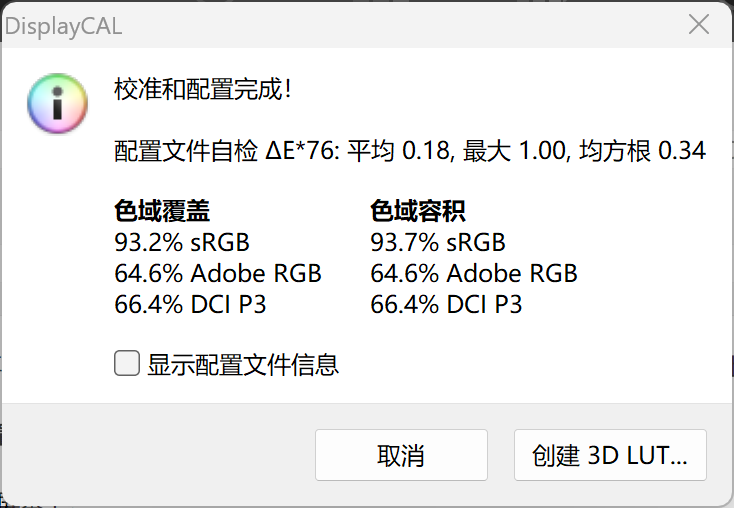Click the 色域覆盖 heading
This screenshot has height=508, width=734.
163,212
